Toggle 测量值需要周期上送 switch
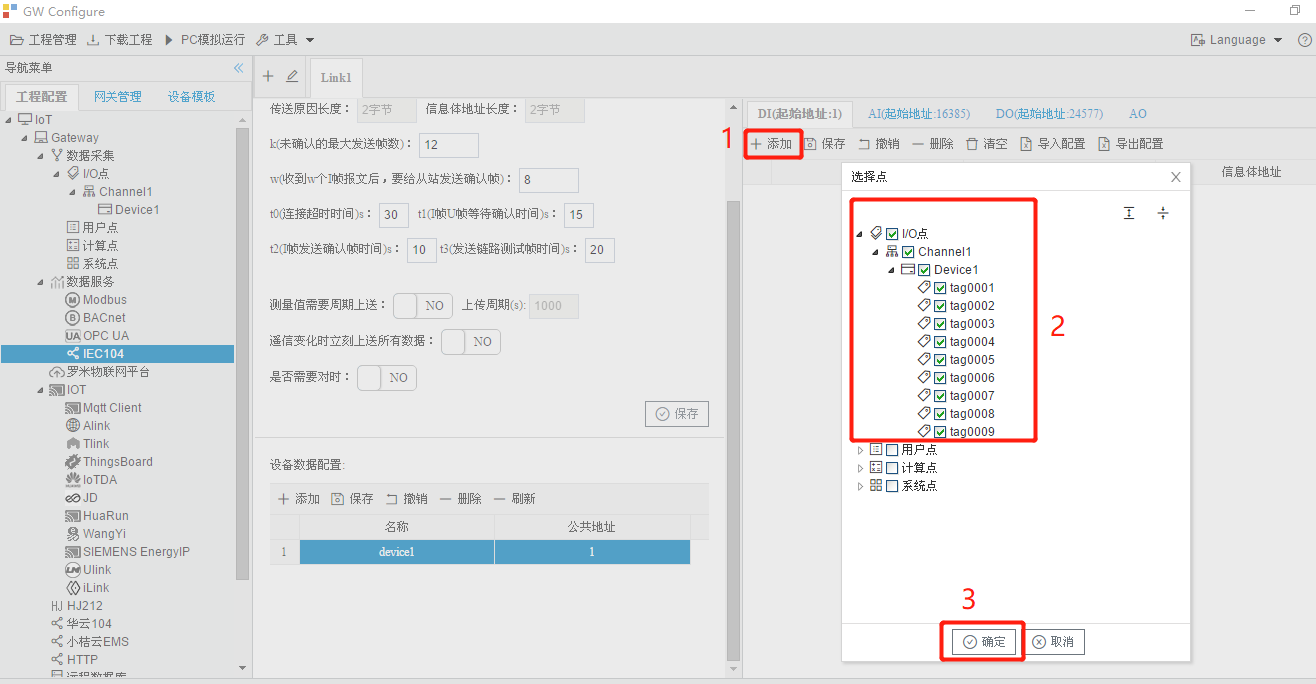This screenshot has width=1316, height=684. tap(422, 306)
